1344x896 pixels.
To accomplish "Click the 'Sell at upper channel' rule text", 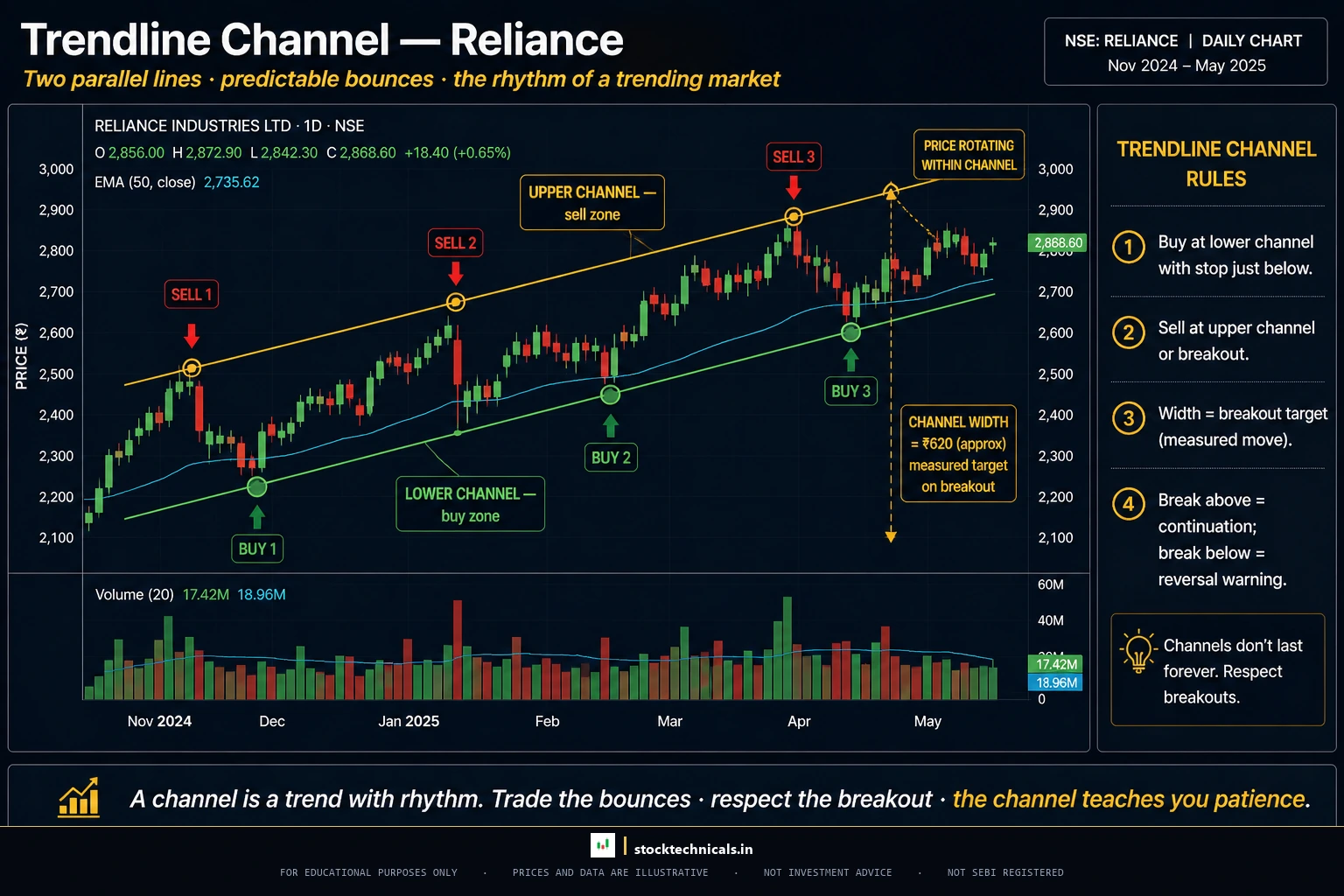I will coord(1236,341).
